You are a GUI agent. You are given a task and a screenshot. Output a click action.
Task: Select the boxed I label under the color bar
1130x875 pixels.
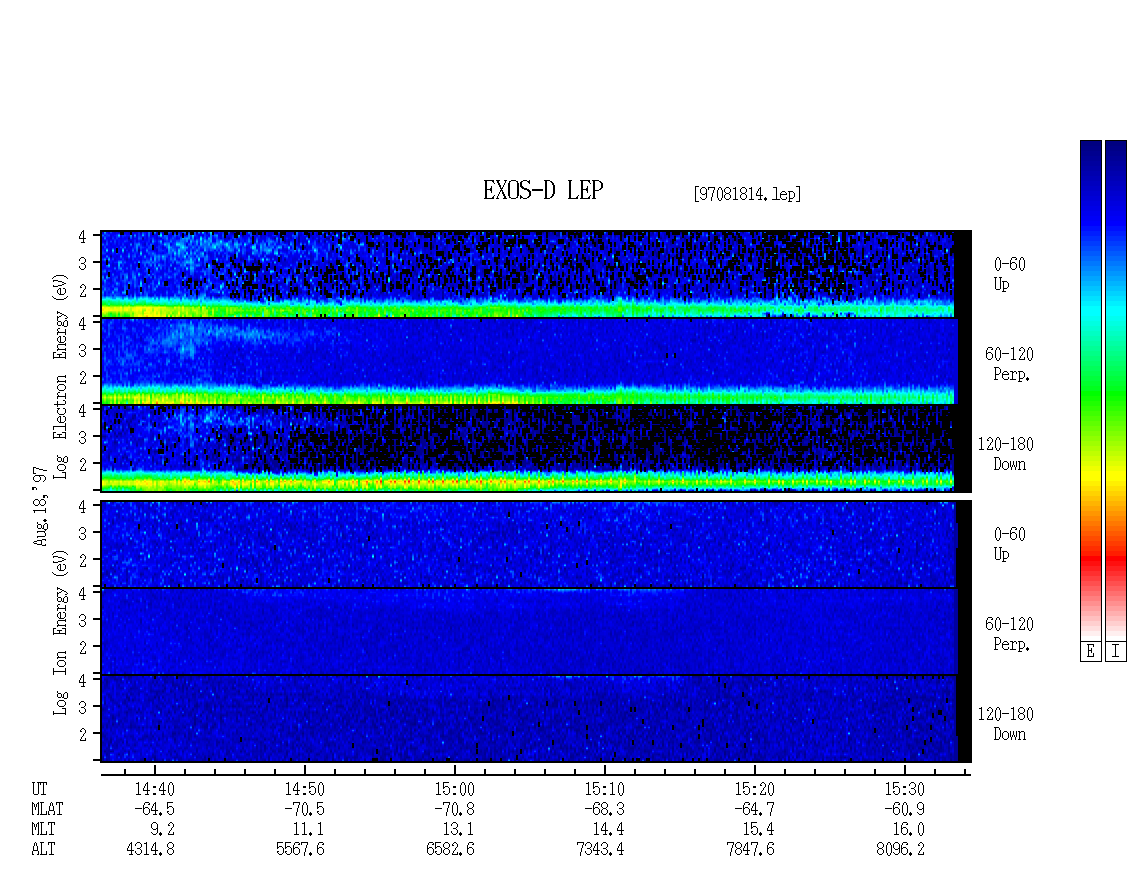tap(1116, 651)
